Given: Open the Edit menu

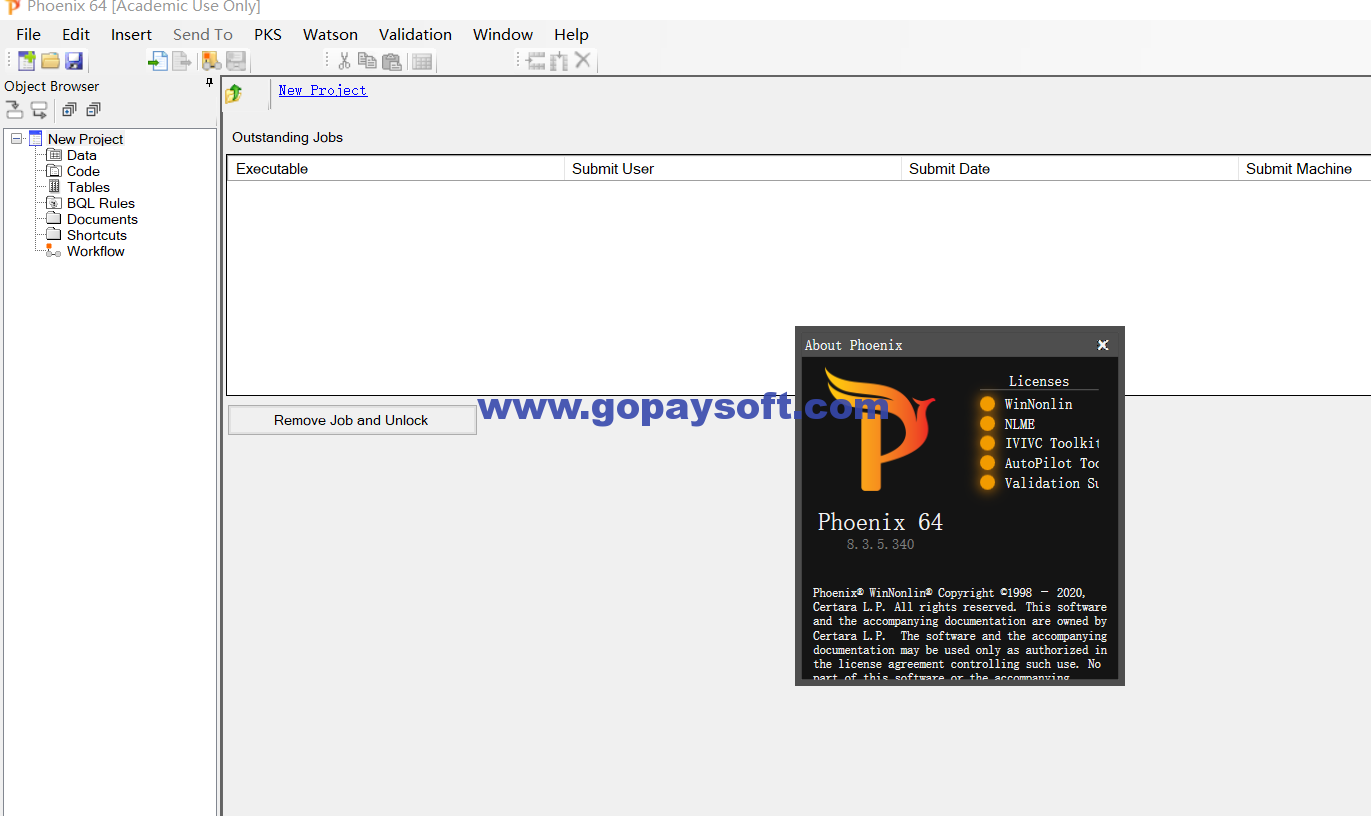Looking at the screenshot, I should [x=76, y=34].
